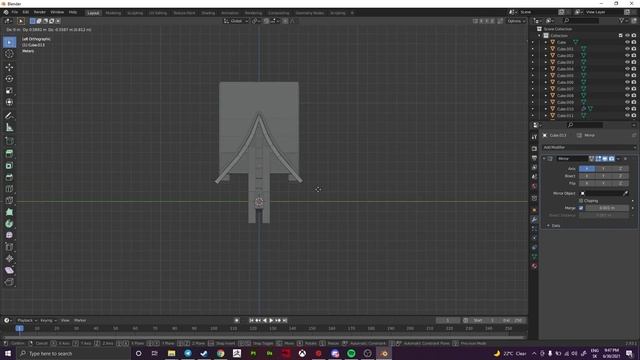
Task: Click the timeline Play button
Action: click(x=271, y=320)
